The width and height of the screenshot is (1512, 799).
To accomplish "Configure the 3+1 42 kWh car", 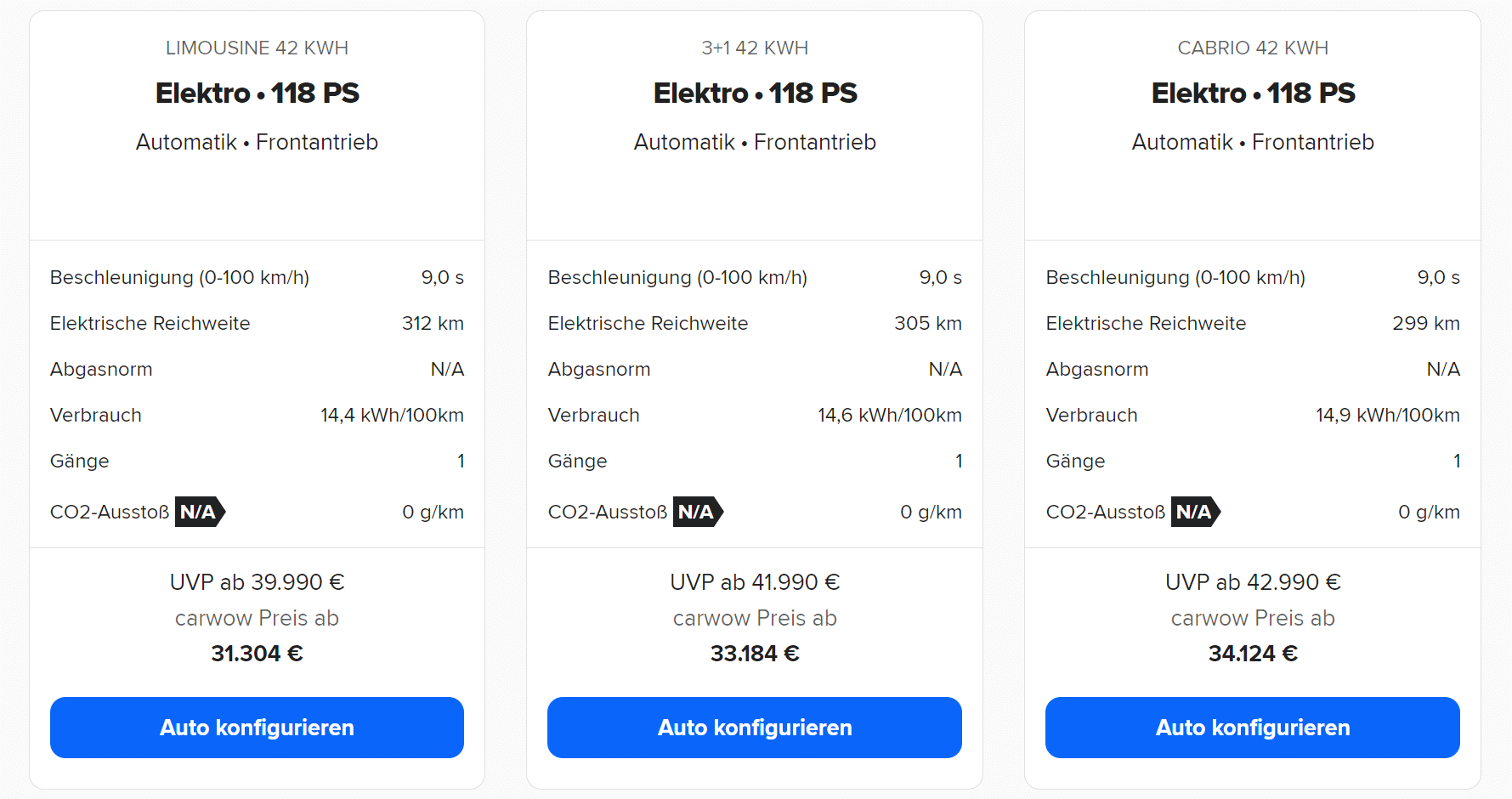I will 755,728.
